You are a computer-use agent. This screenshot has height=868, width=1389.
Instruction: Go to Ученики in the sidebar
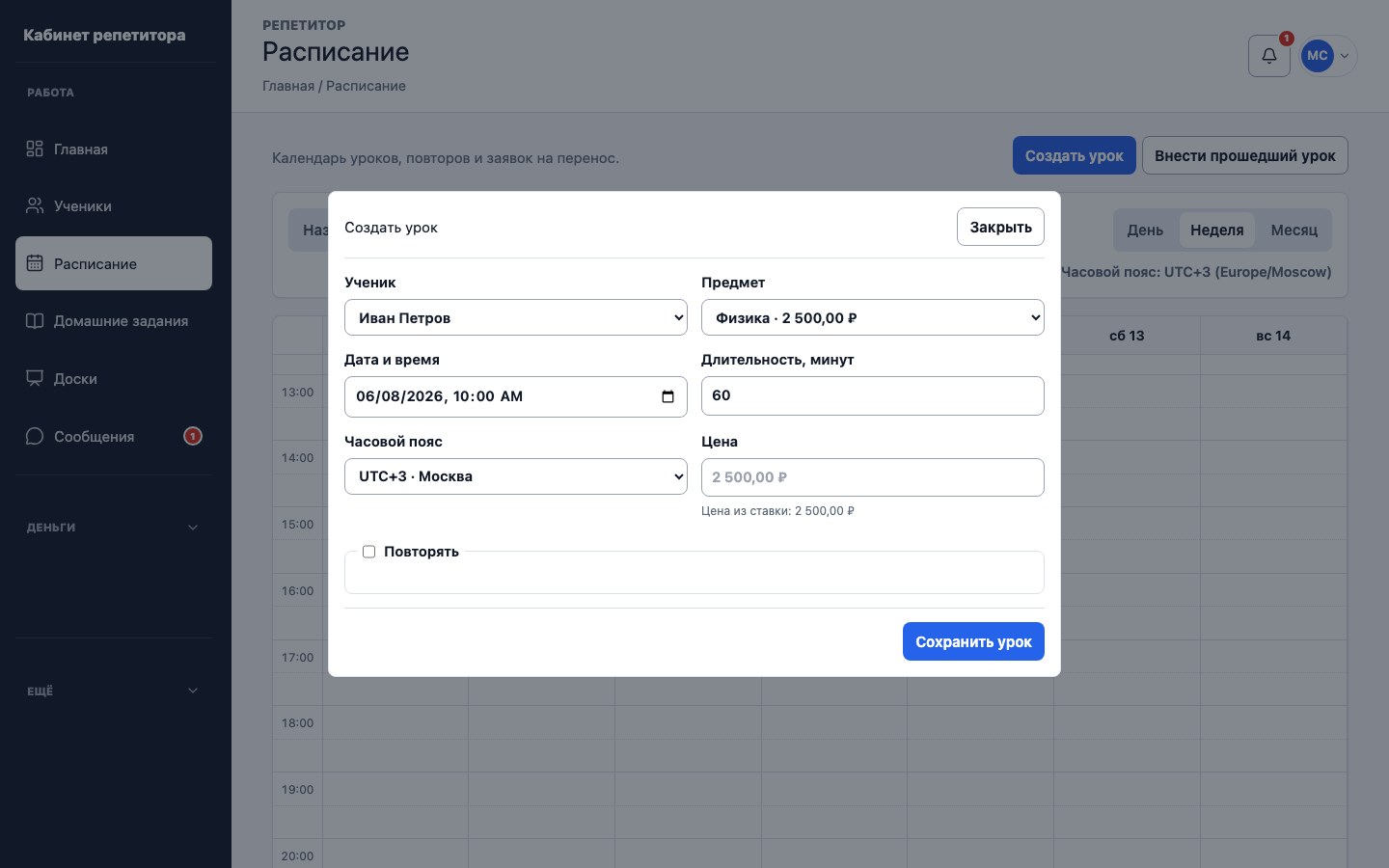[x=114, y=205]
